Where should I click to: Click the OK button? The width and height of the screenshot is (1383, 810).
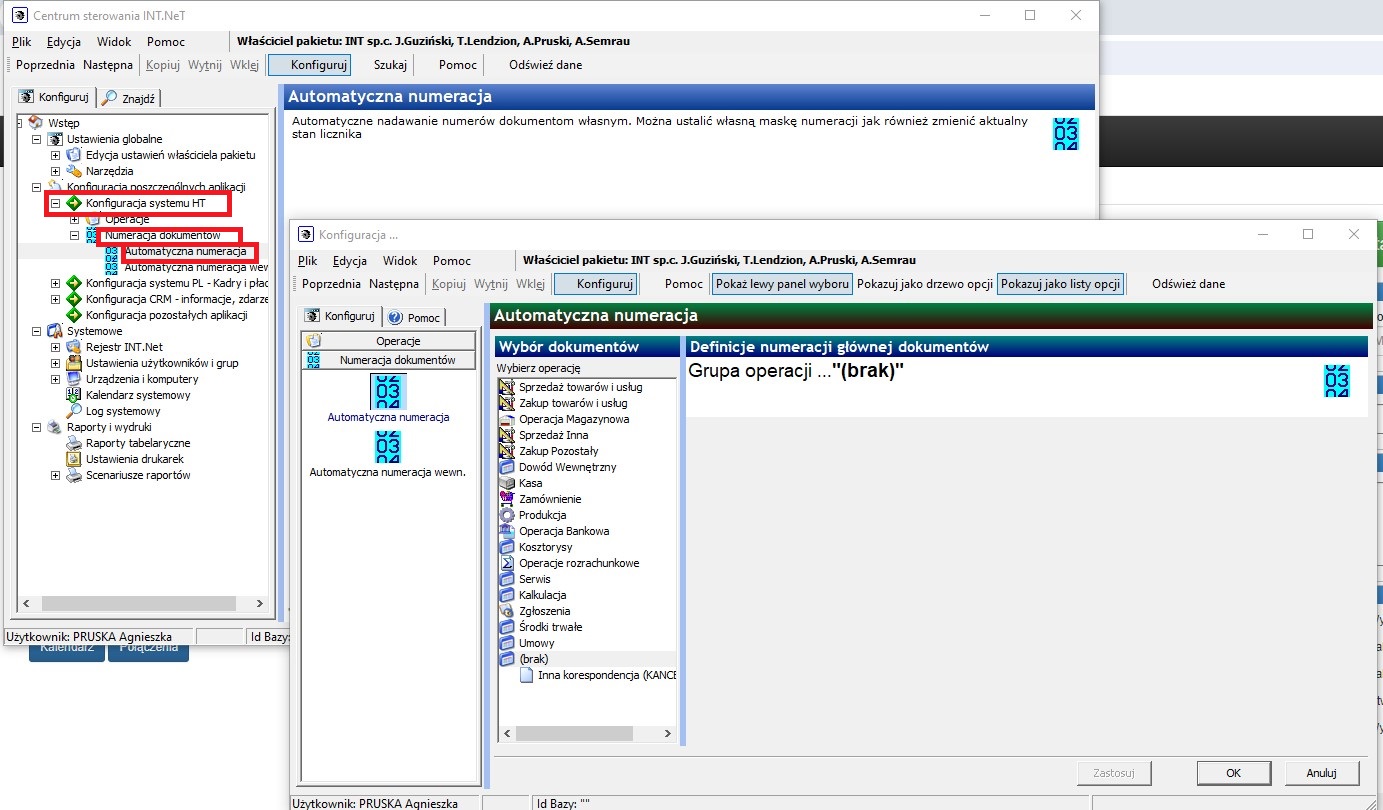tap(1233, 773)
